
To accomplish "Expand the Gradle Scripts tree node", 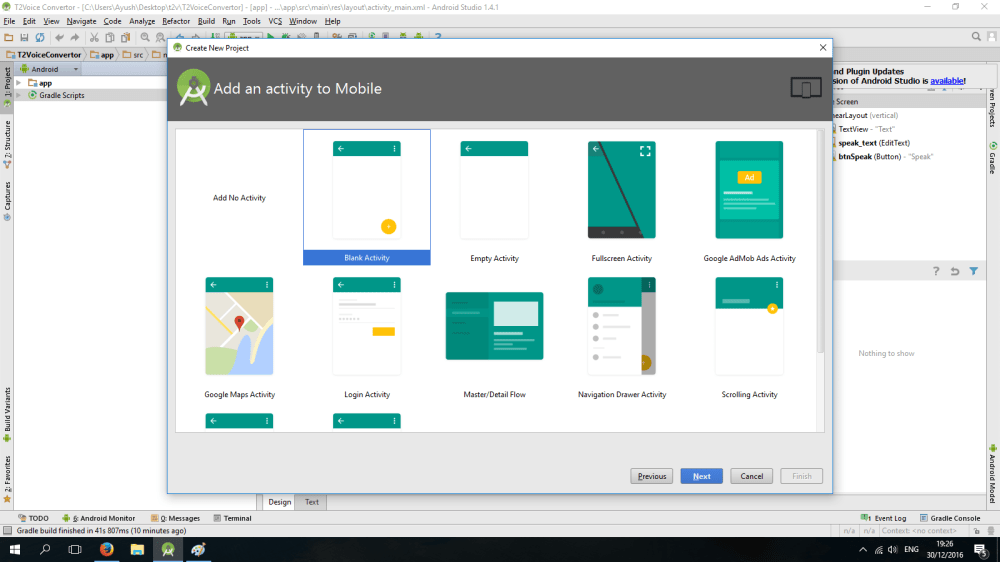I will tap(20, 95).
